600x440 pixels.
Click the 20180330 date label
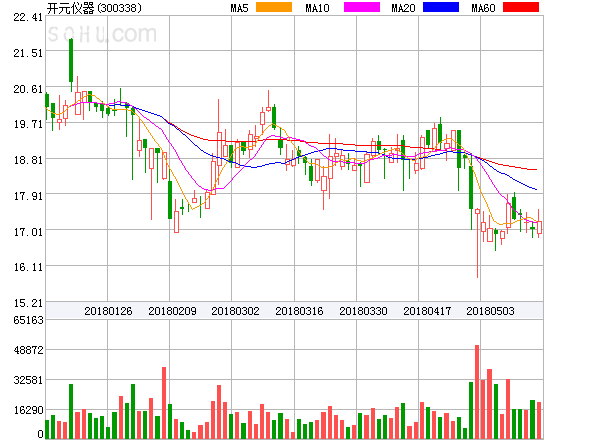tap(363, 311)
